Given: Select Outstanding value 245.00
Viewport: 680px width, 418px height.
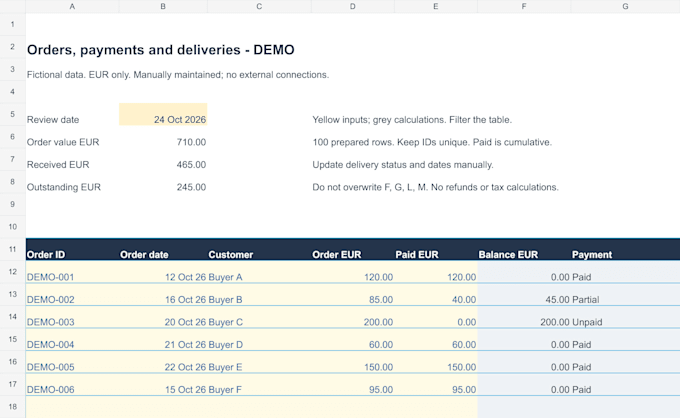Looking at the screenshot, I should pos(191,187).
